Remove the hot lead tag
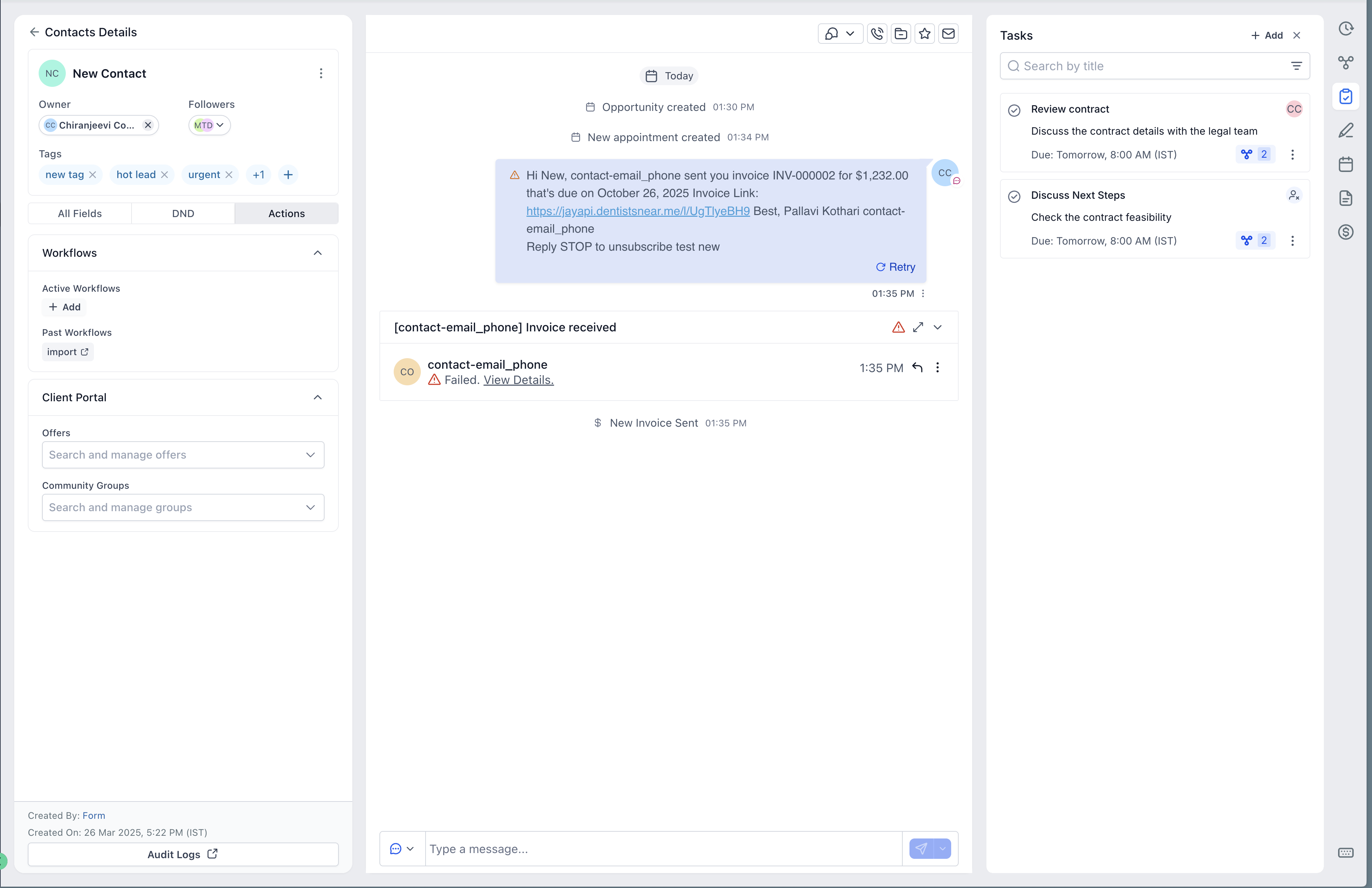Viewport: 1372px width, 888px height. (165, 175)
